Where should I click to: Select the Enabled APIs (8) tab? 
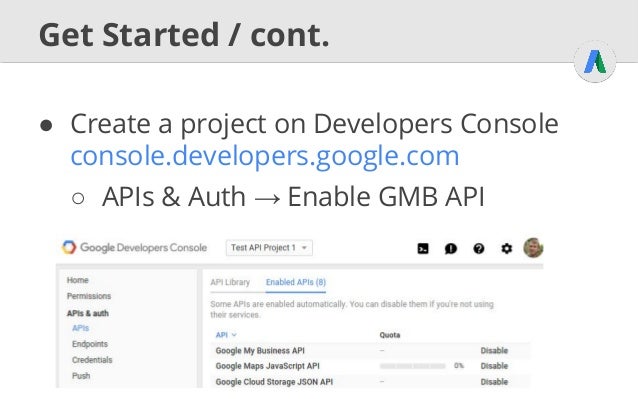pos(296,282)
